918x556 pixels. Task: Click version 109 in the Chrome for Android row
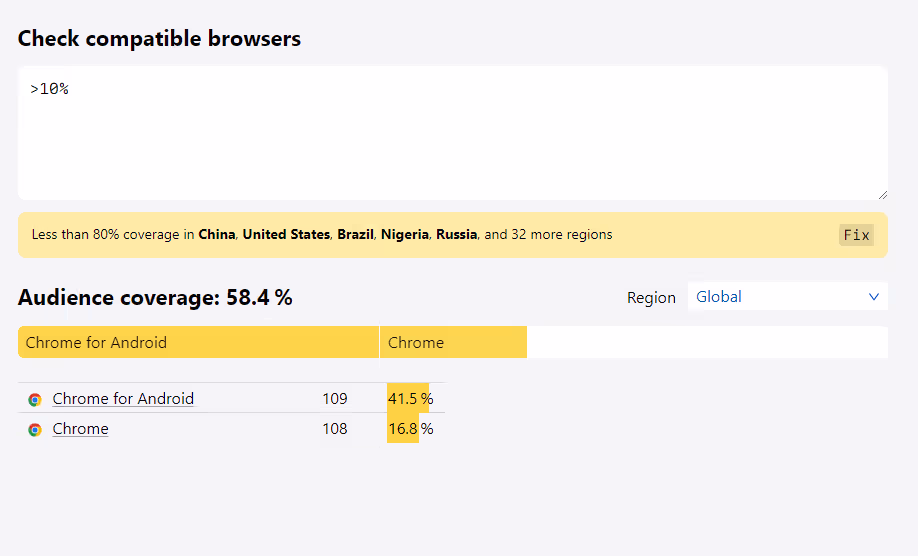335,399
